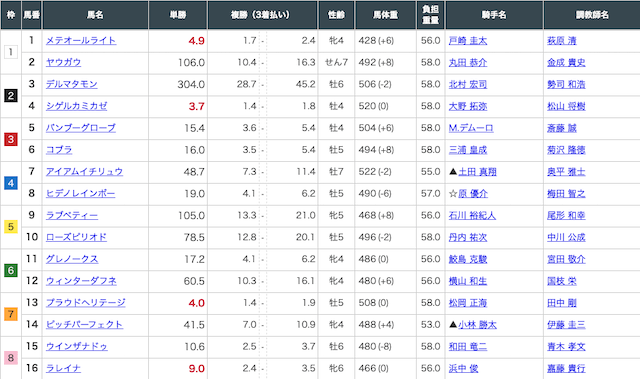
Task: Open horse ヤウガウ link
Action: tap(63, 62)
